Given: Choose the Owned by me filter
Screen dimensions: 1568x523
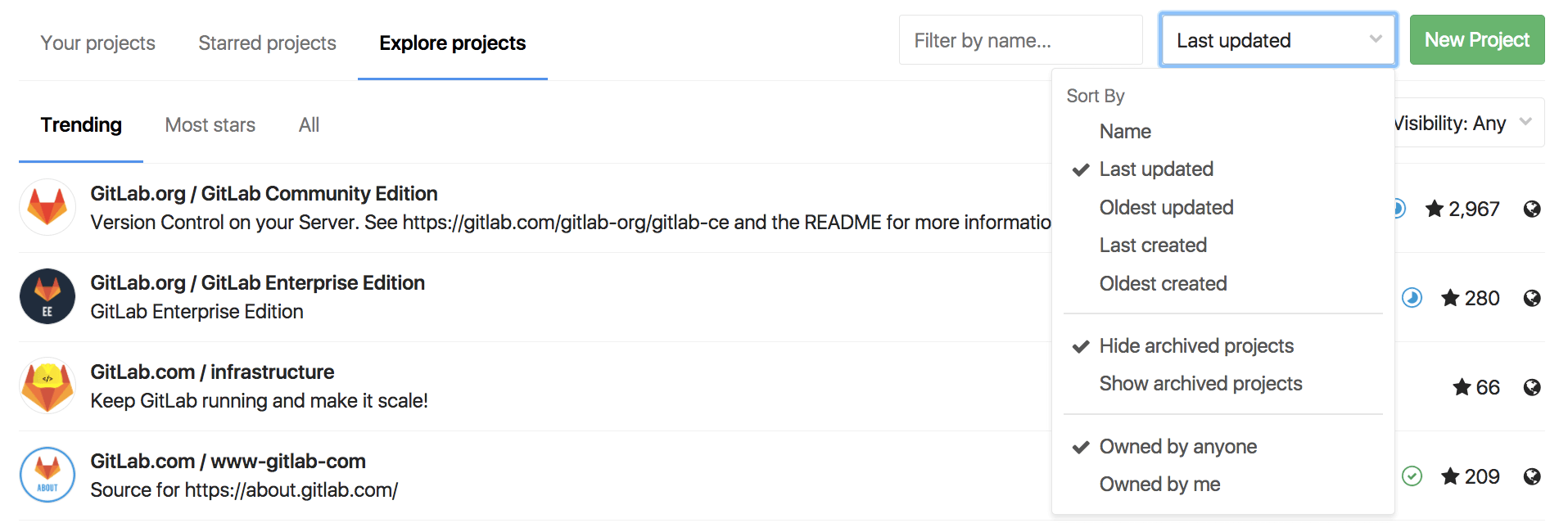Looking at the screenshot, I should [x=1159, y=485].
